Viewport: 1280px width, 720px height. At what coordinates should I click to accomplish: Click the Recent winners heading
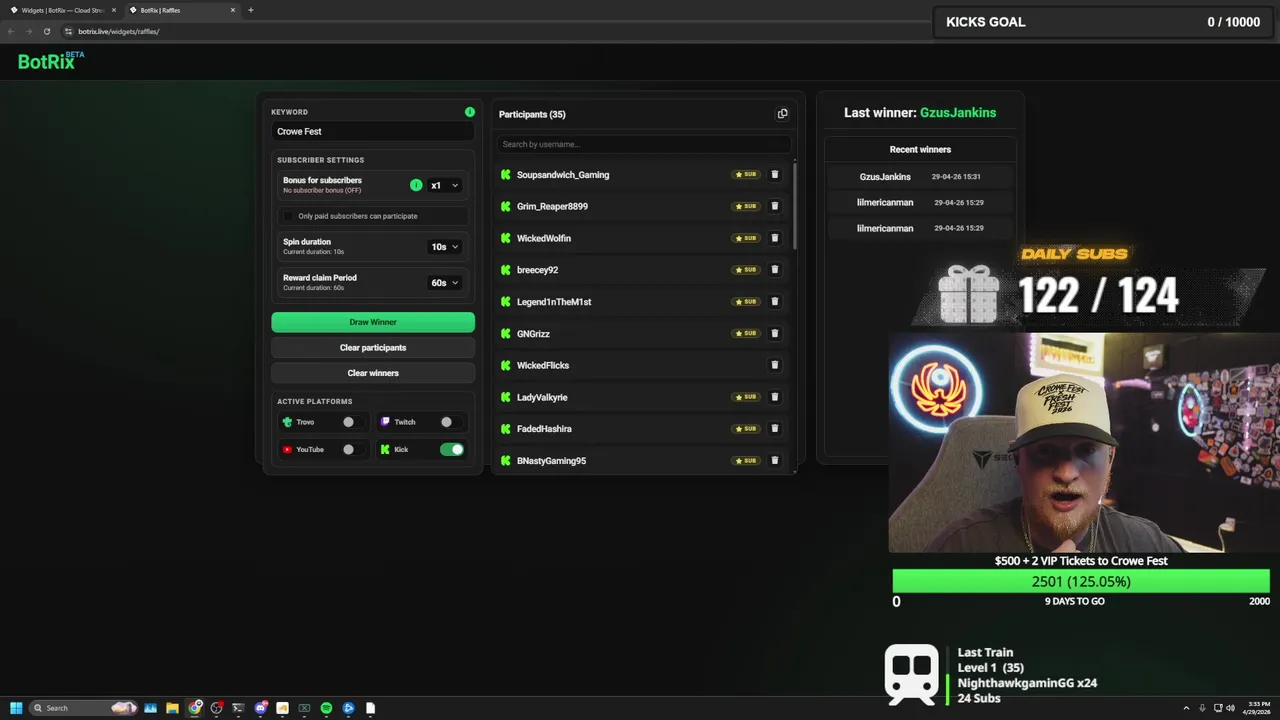920,149
